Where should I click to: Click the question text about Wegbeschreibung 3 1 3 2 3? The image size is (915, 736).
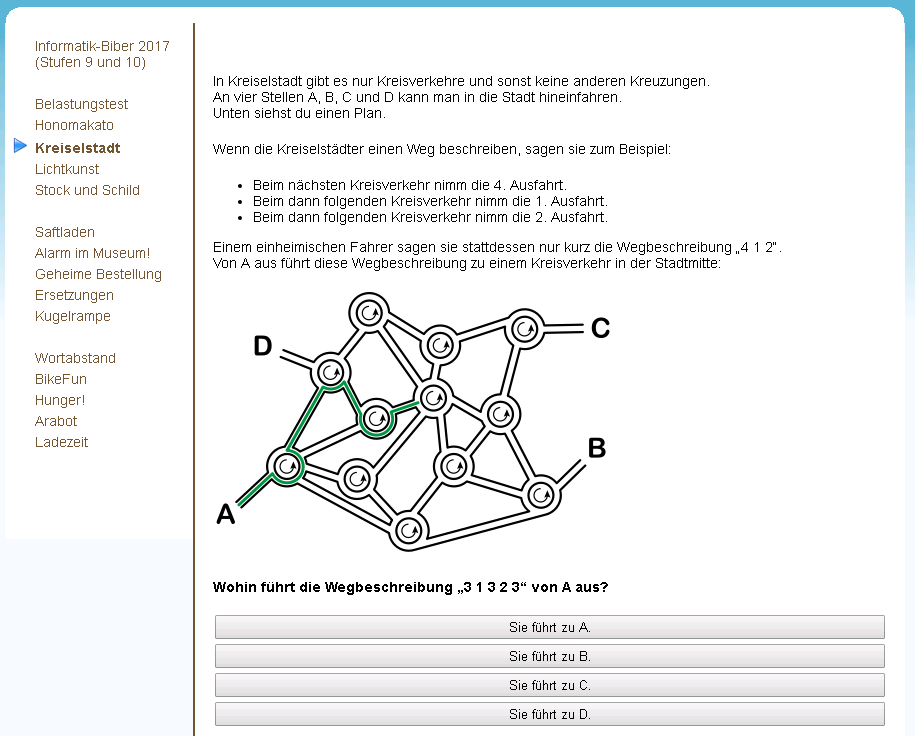(410, 587)
